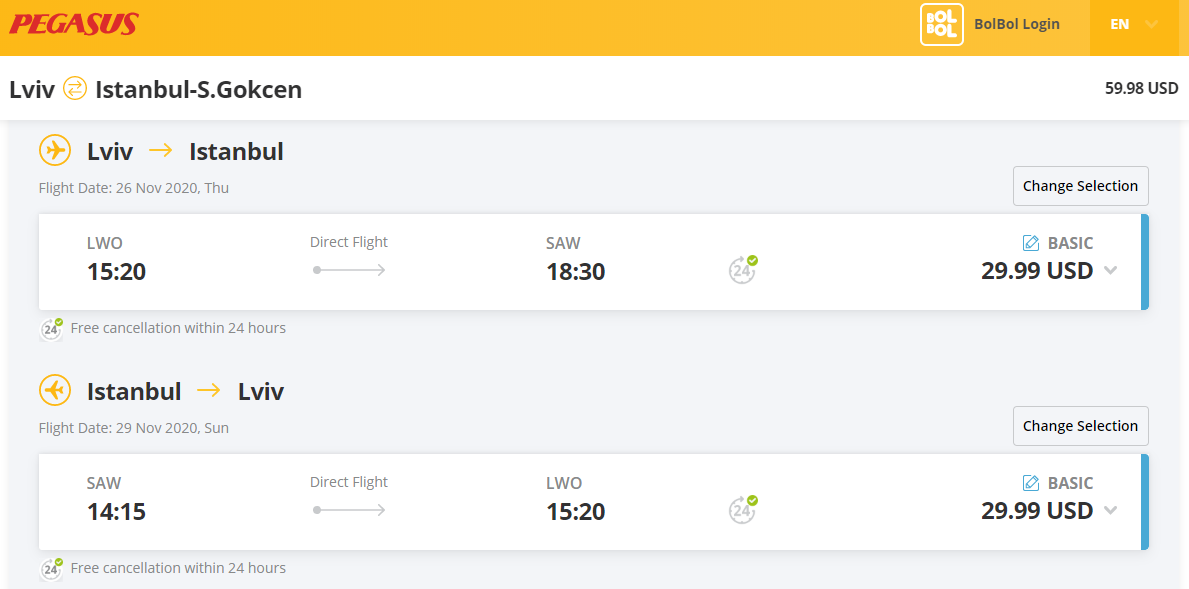Click the 24-hour icon beside 15:20 arrival in return flight
Viewport: 1189px width, 589px height.
743,509
